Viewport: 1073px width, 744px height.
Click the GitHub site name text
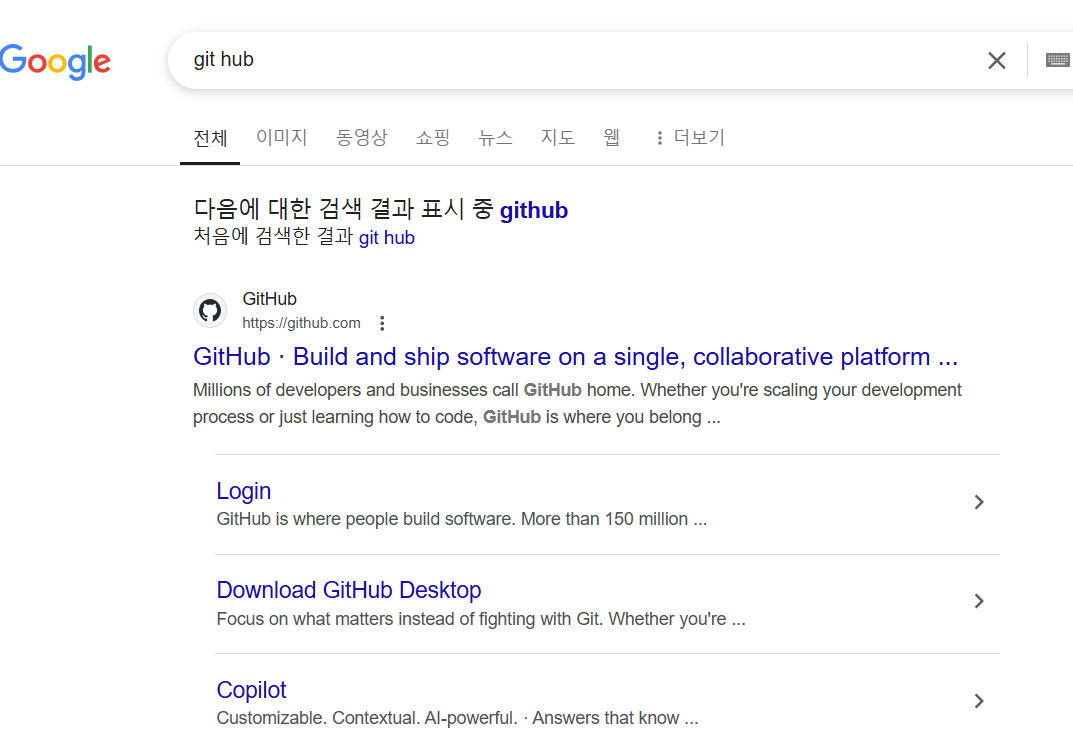click(270, 299)
